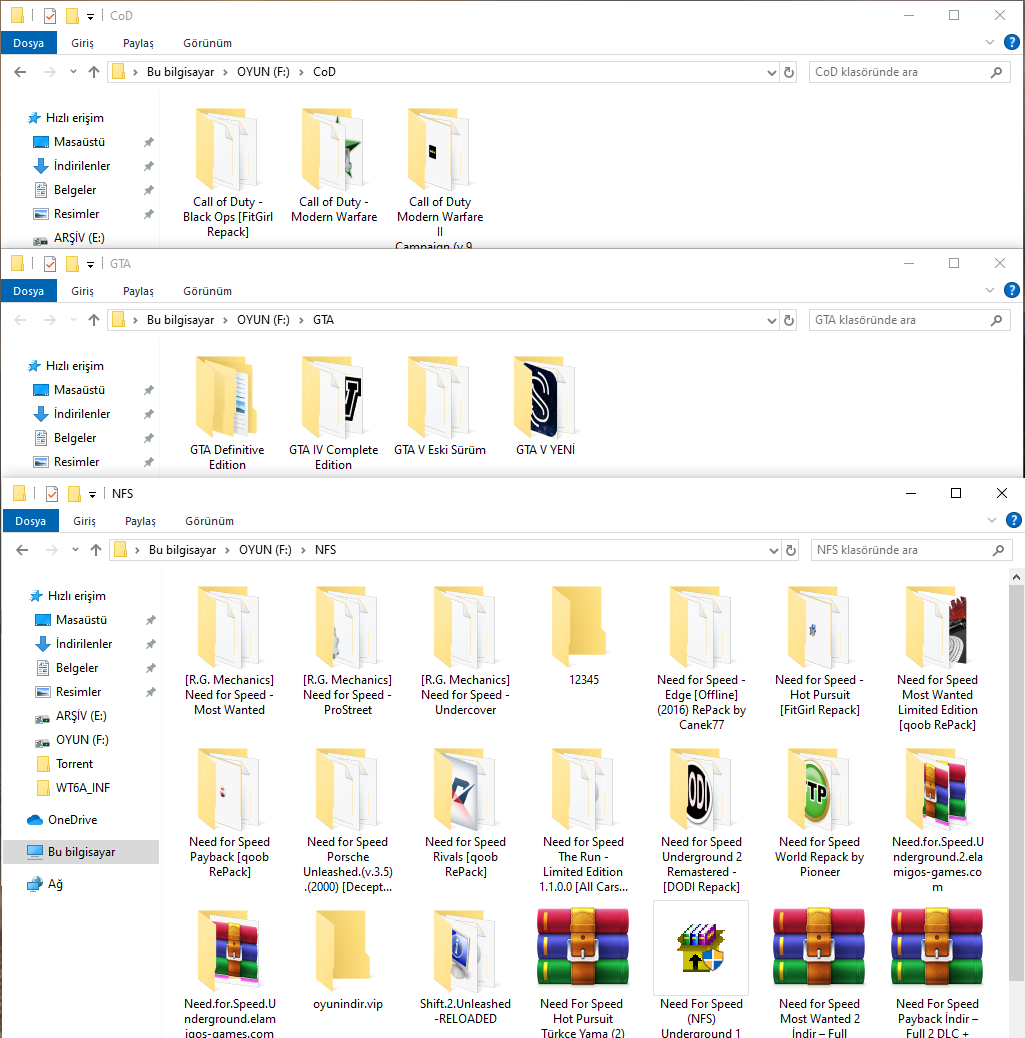Open GTA V YENİ folder

click(x=546, y=406)
